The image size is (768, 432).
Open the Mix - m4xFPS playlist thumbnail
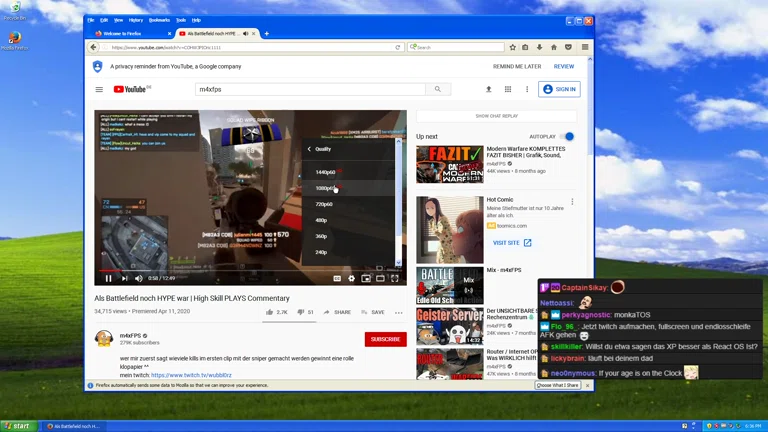(450, 286)
